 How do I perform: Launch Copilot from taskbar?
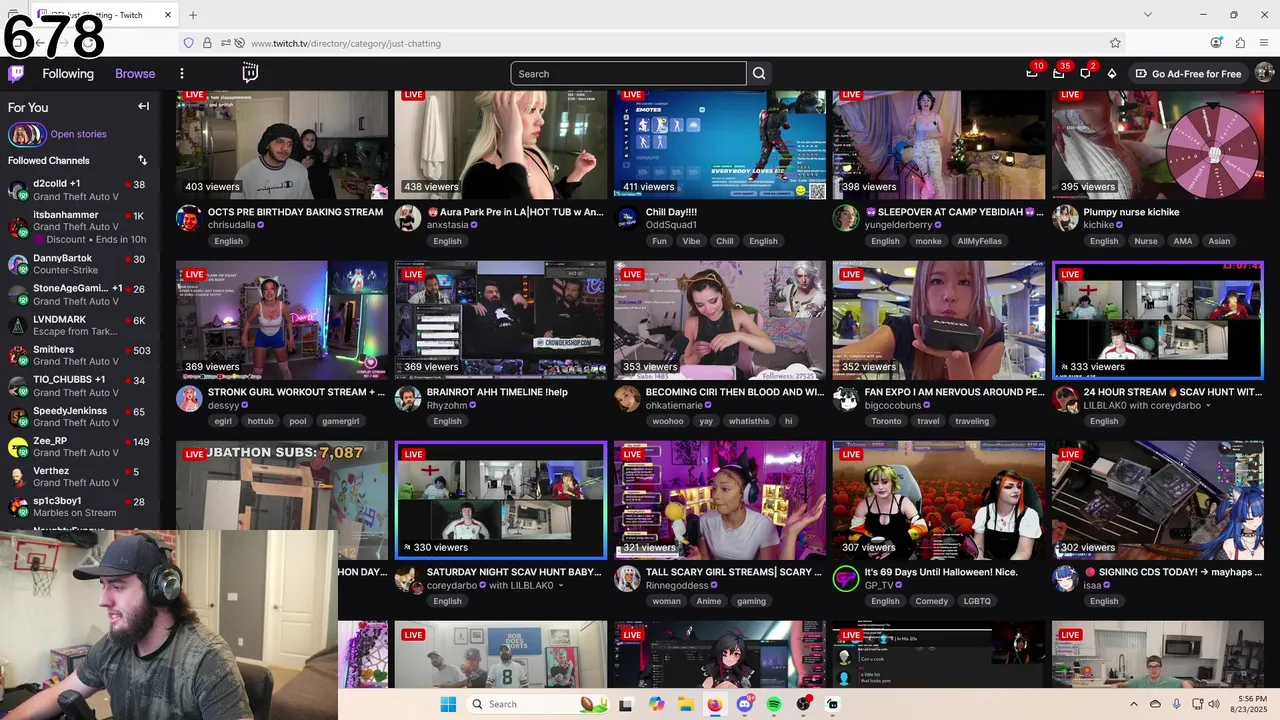(x=656, y=704)
